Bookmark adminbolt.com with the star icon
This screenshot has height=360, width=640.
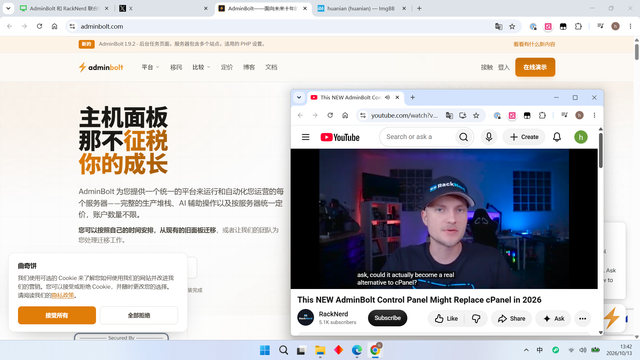click(x=512, y=27)
